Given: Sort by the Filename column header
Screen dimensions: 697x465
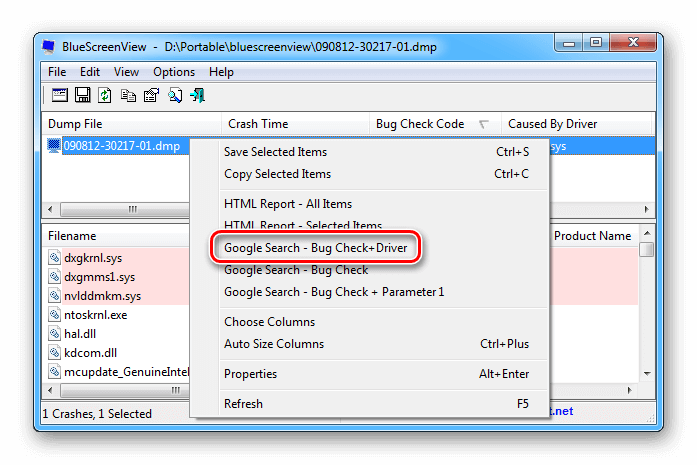Looking at the screenshot, I should click(x=116, y=236).
